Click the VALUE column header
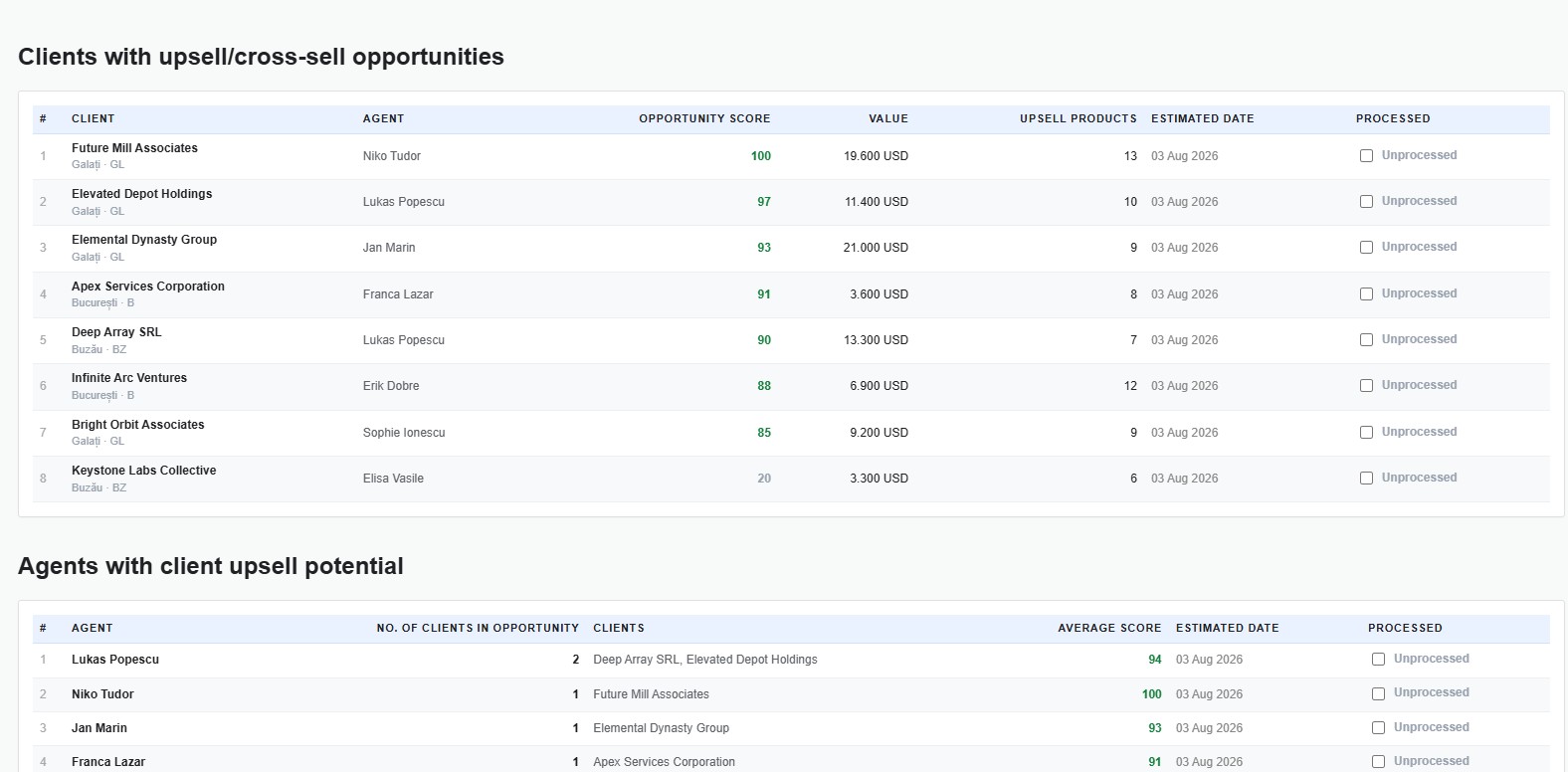This screenshot has height=772, width=1568. click(888, 118)
